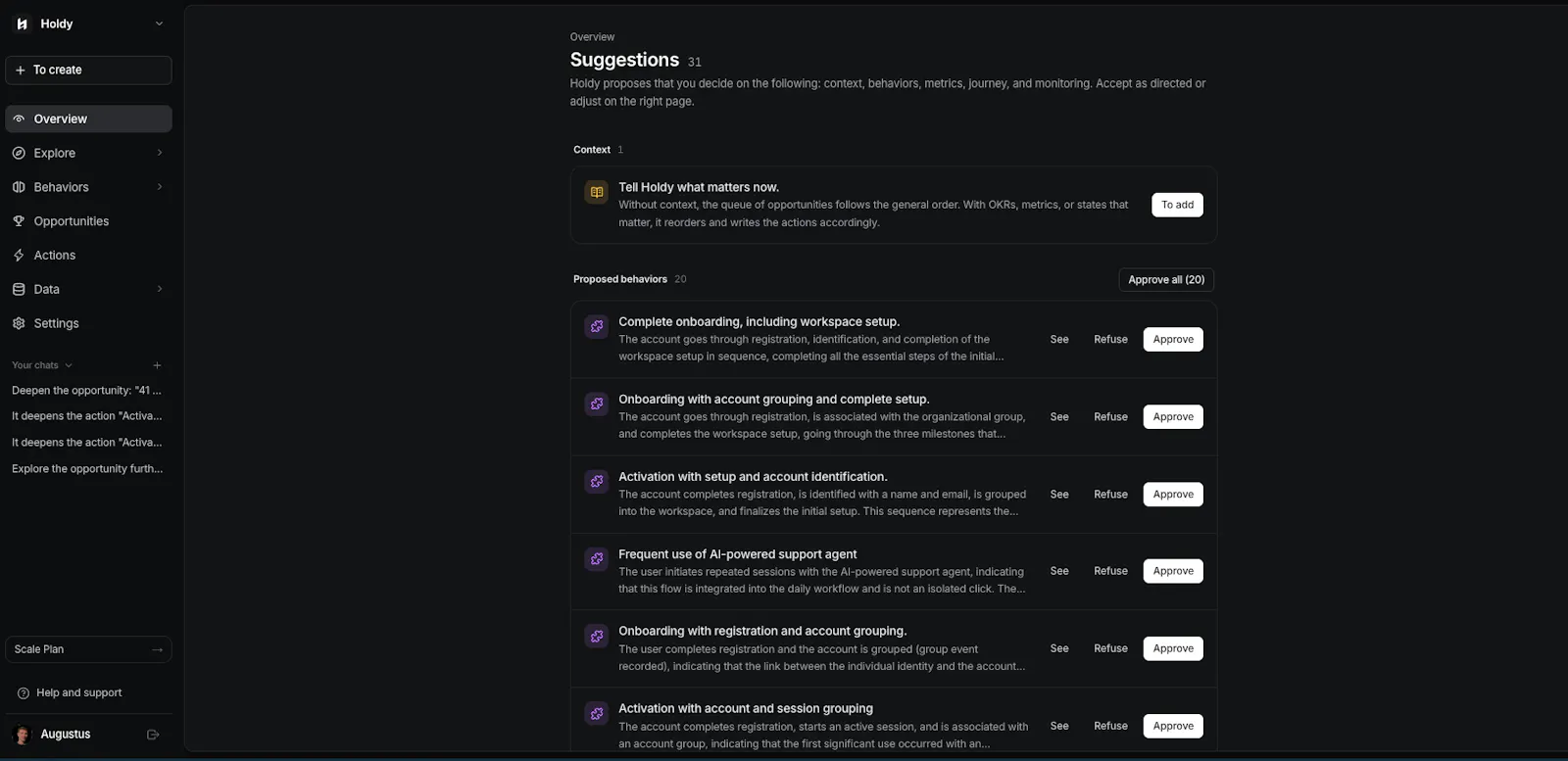Click the Actions lightning bolt icon
The width and height of the screenshot is (1568, 761).
click(19, 256)
